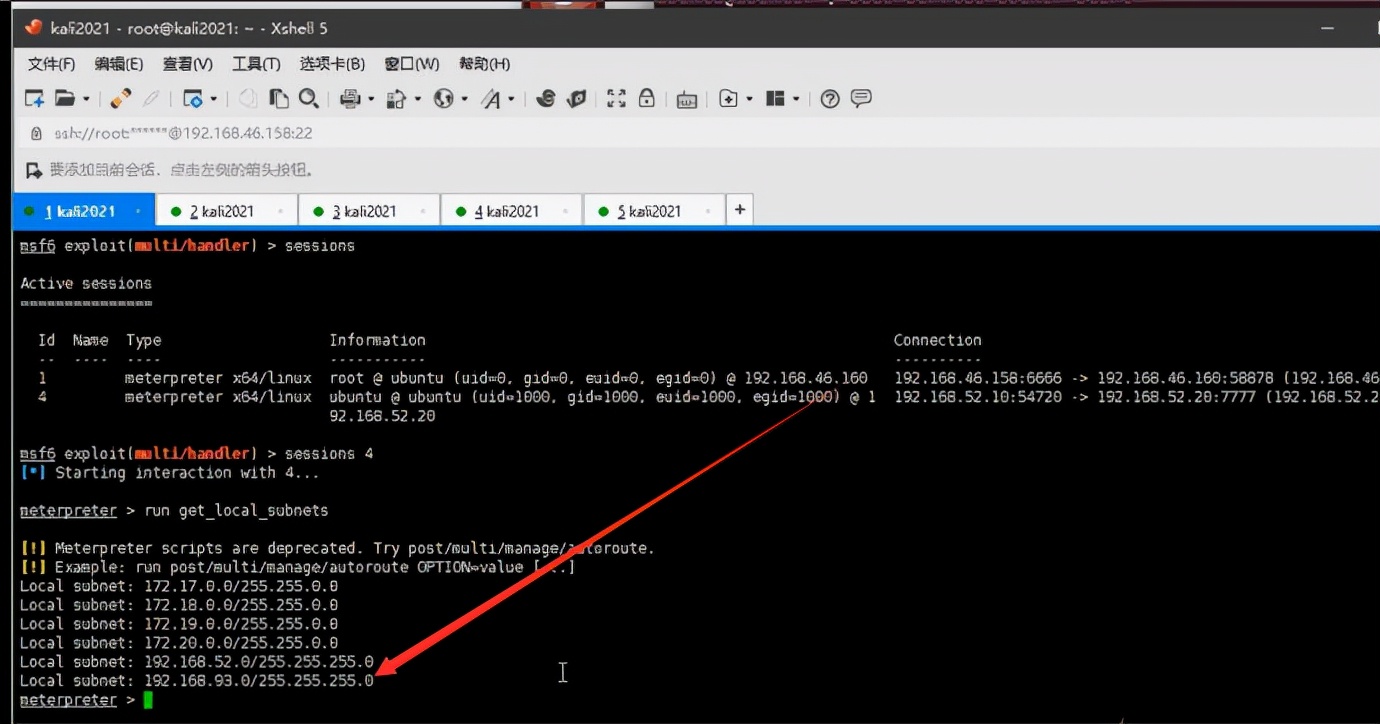Click the new tab plus-page icon
Viewport: 1380px width, 724px height.
(x=729, y=98)
